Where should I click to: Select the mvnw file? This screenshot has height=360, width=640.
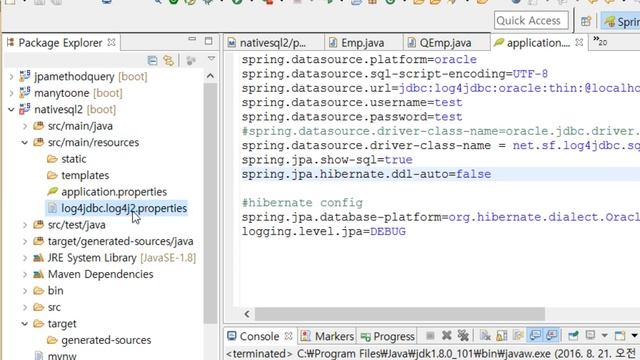62,356
